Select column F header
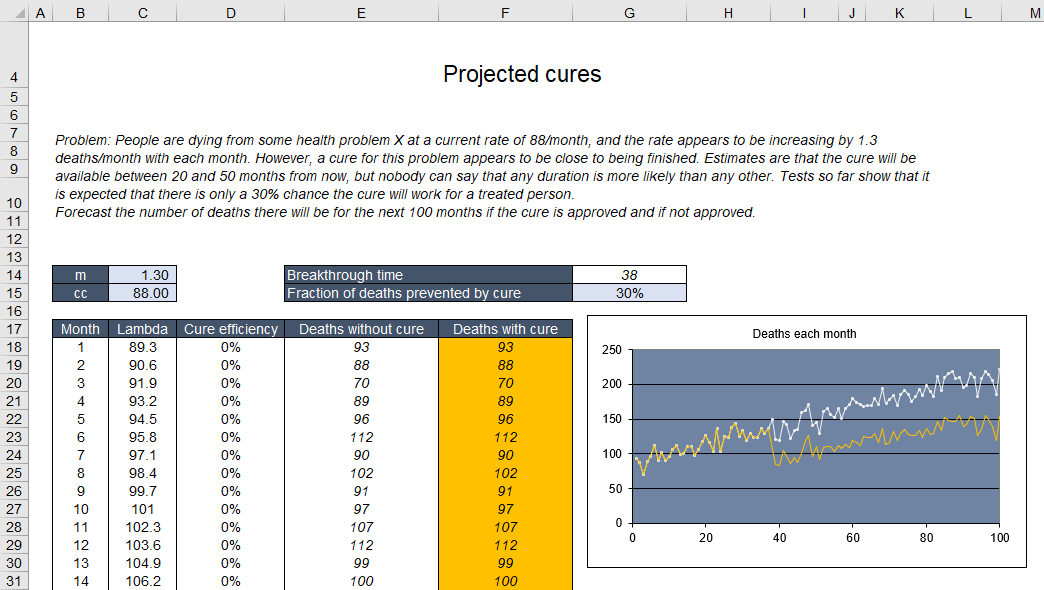Screen dimensions: 1044x590 coord(505,13)
